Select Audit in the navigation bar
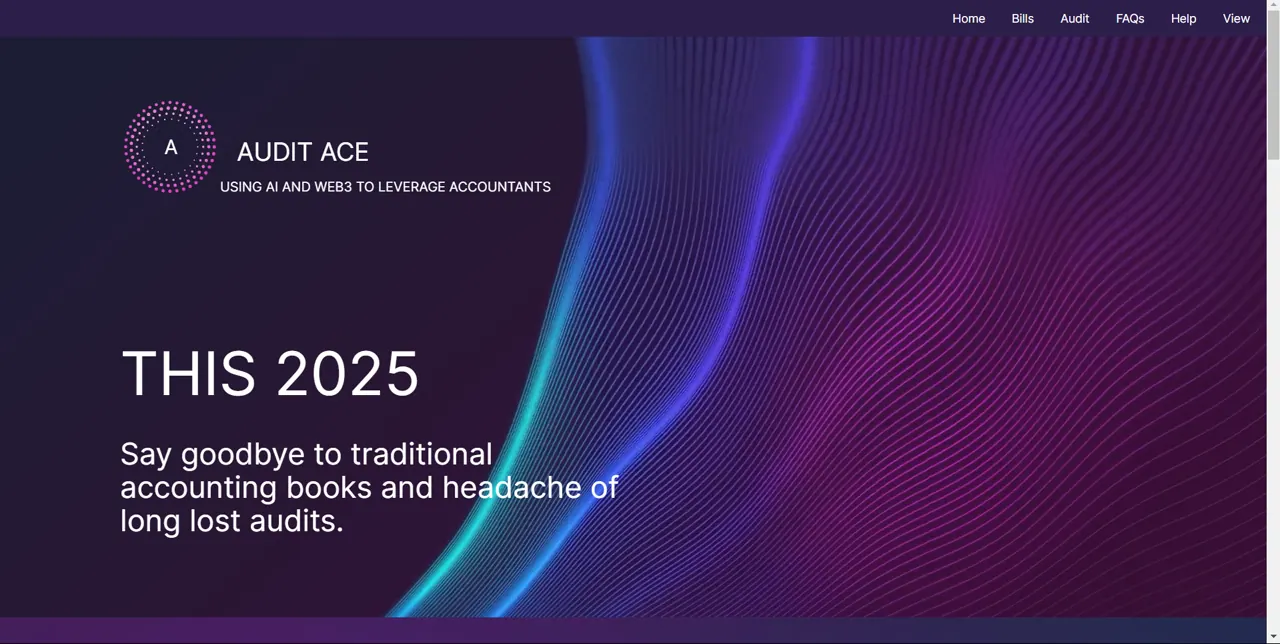 (x=1074, y=18)
